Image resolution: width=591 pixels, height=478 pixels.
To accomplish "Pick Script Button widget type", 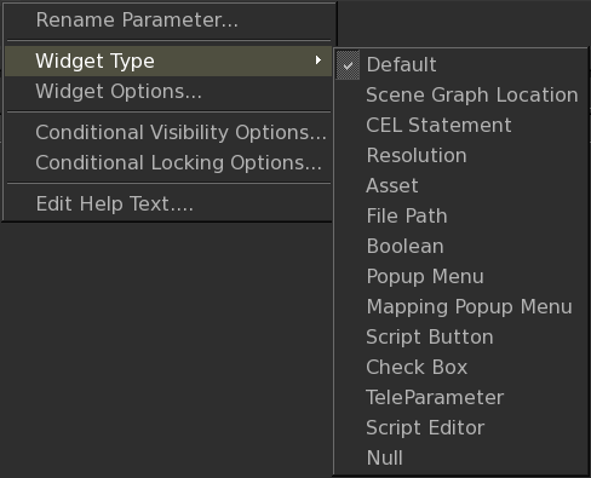I will click(x=461, y=337).
